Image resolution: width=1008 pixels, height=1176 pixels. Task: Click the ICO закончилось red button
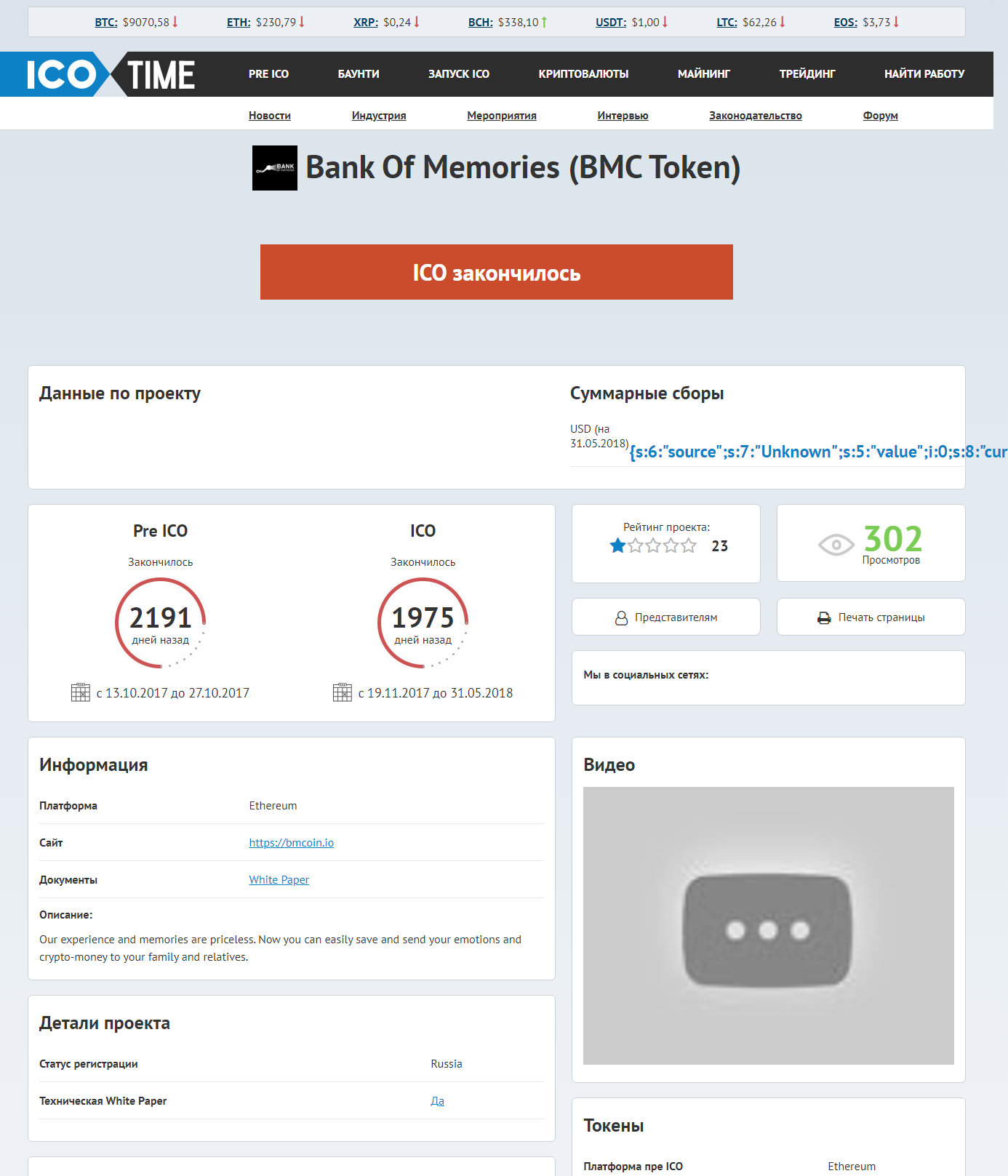tap(497, 272)
